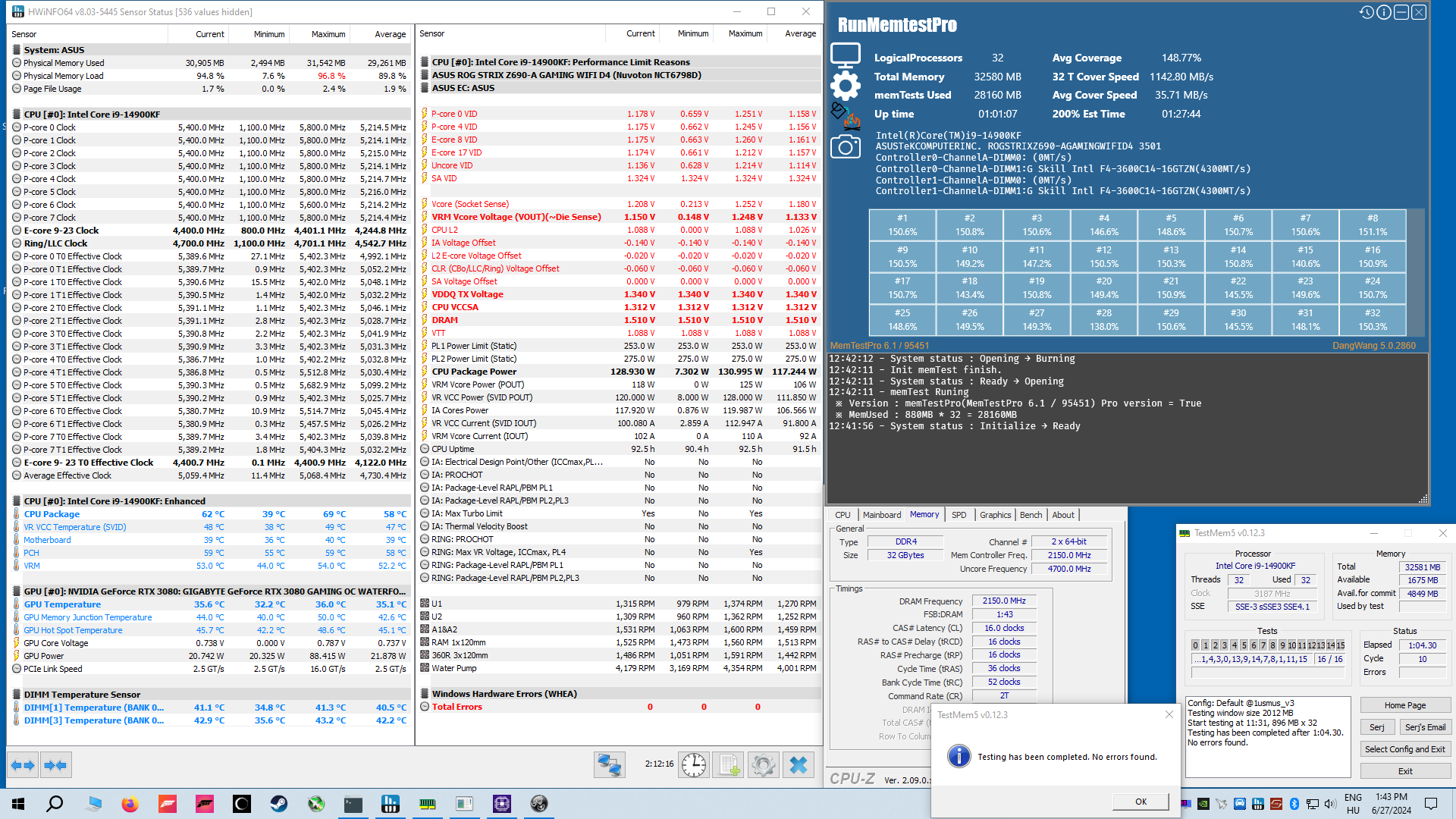Switch to SPD tab in CPU-Z
The width and height of the screenshot is (1456, 819).
coord(959,515)
